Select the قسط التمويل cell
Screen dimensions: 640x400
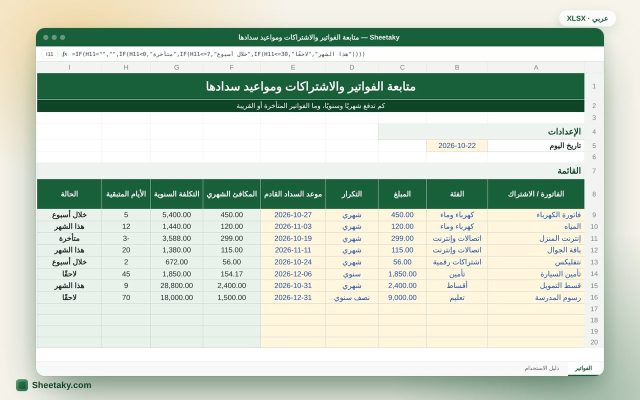point(536,286)
